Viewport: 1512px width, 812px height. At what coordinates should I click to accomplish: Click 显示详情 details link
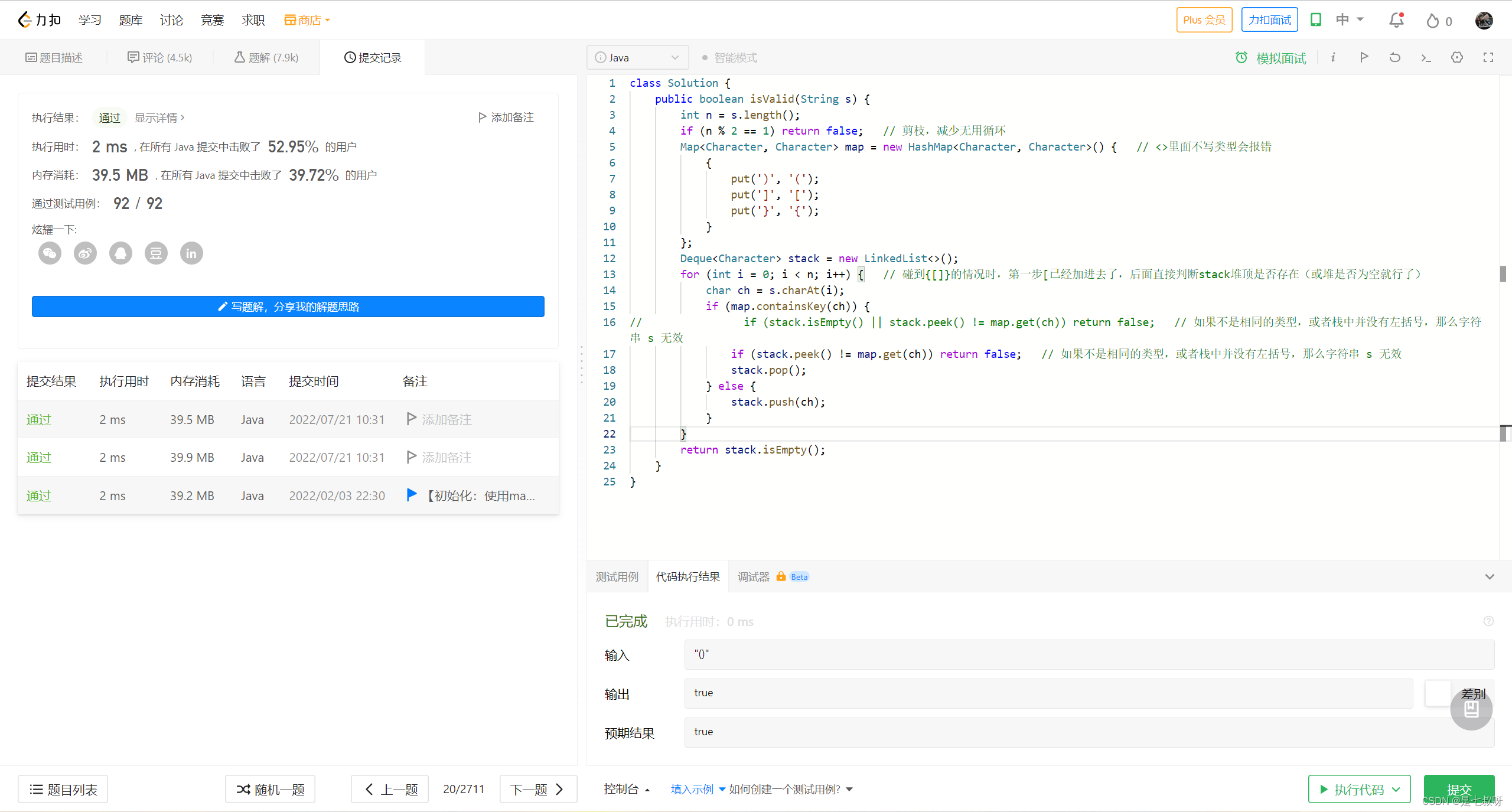coord(159,118)
